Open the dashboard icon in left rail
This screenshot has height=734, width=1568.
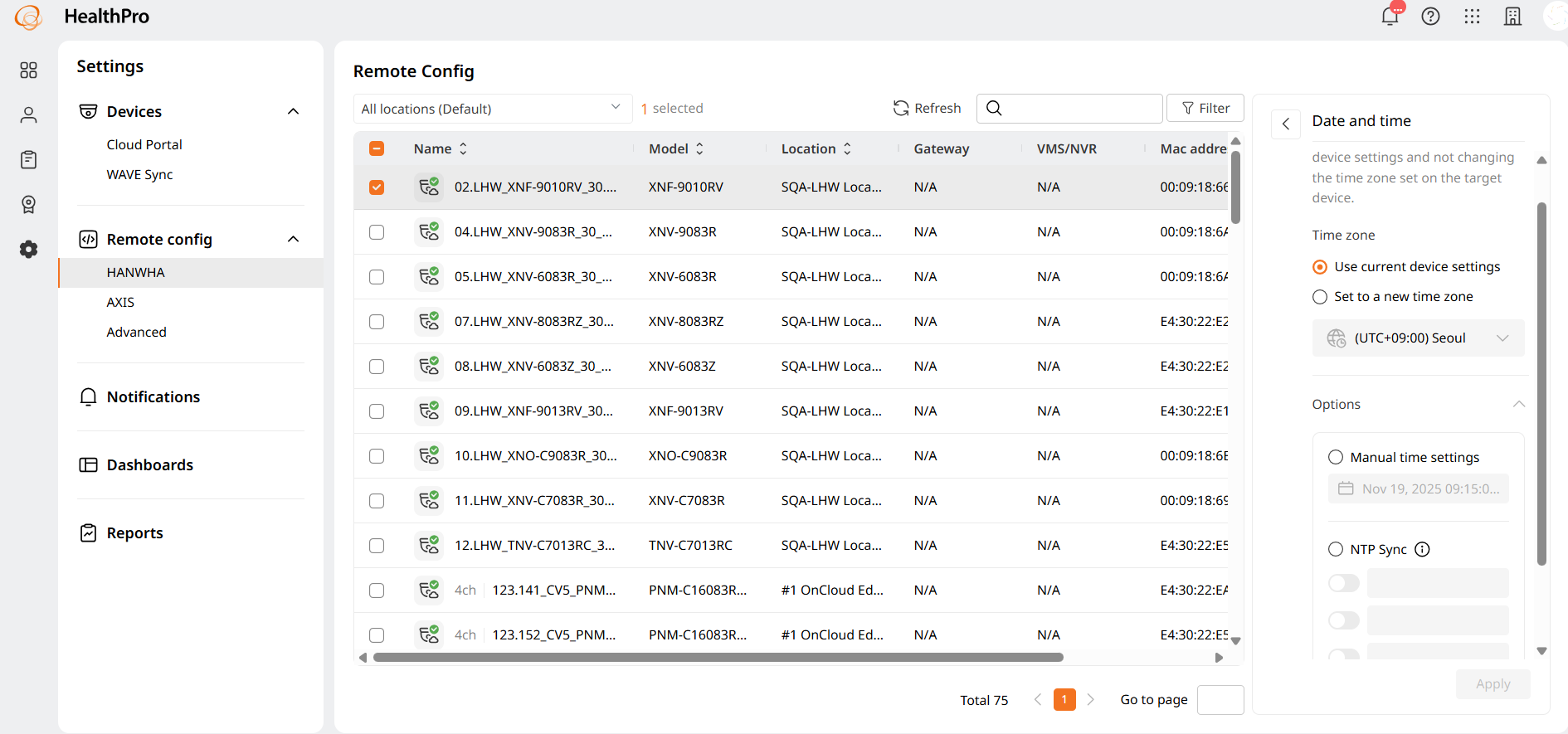click(29, 70)
